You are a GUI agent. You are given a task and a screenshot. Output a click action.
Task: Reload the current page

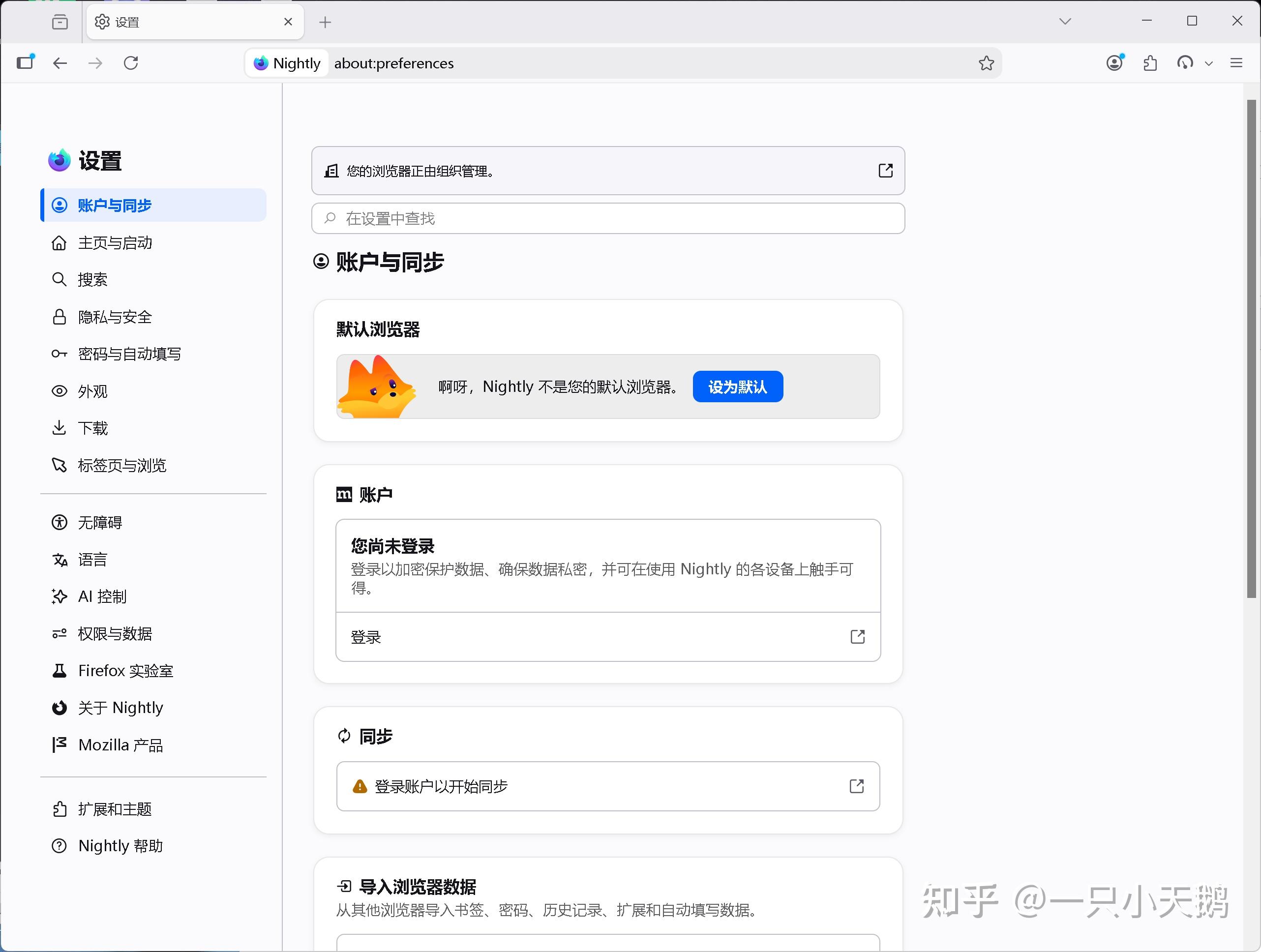pos(131,63)
